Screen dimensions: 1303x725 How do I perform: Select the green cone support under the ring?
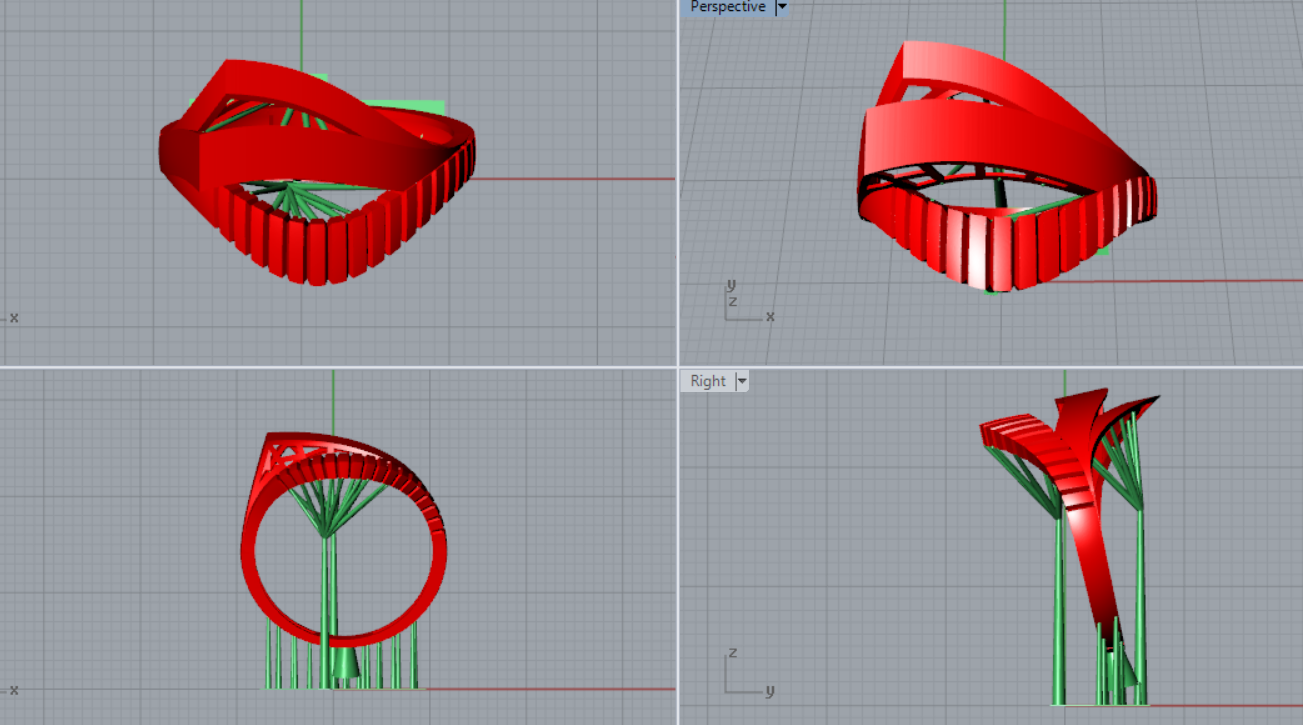[344, 663]
